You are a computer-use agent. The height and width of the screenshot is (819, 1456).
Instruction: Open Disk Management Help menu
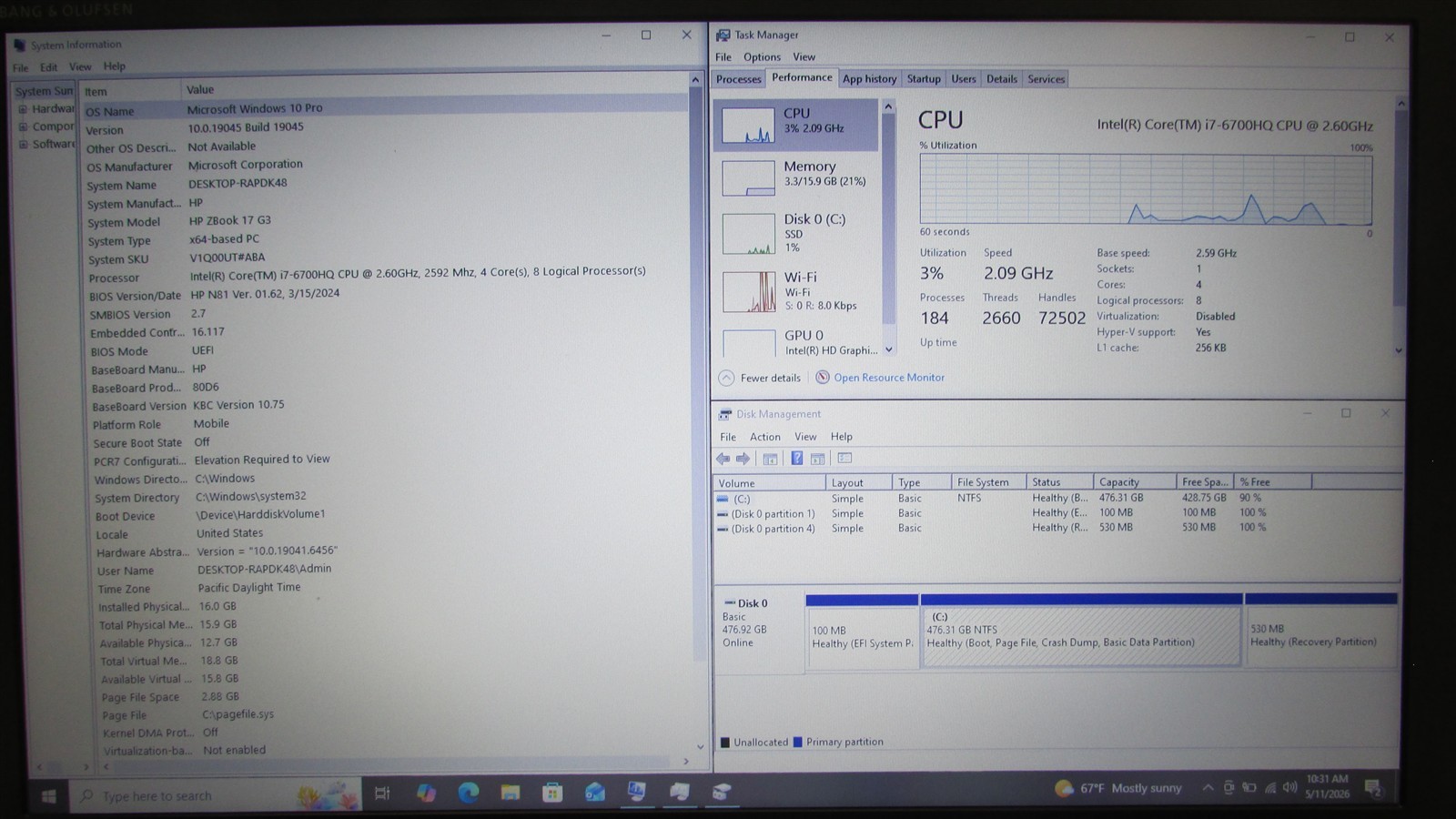coord(842,437)
